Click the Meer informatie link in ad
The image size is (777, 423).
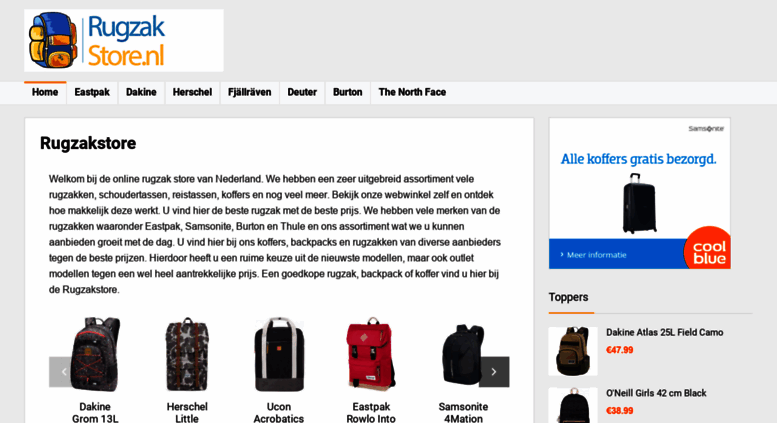tap(594, 255)
